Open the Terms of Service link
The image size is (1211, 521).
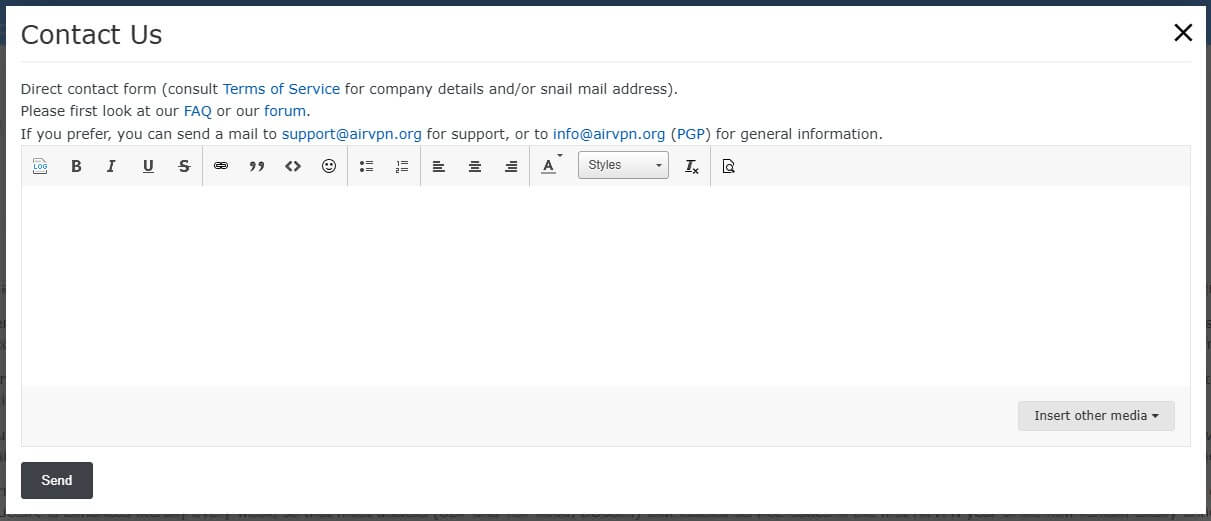[281, 89]
